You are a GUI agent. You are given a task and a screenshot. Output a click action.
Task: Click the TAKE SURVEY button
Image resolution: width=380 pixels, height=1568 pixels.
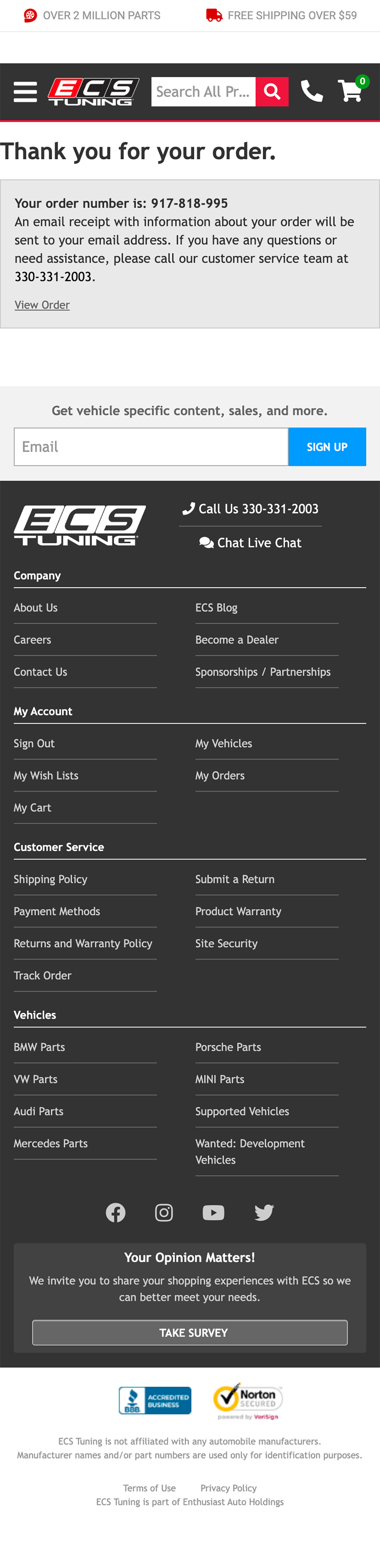click(189, 1332)
